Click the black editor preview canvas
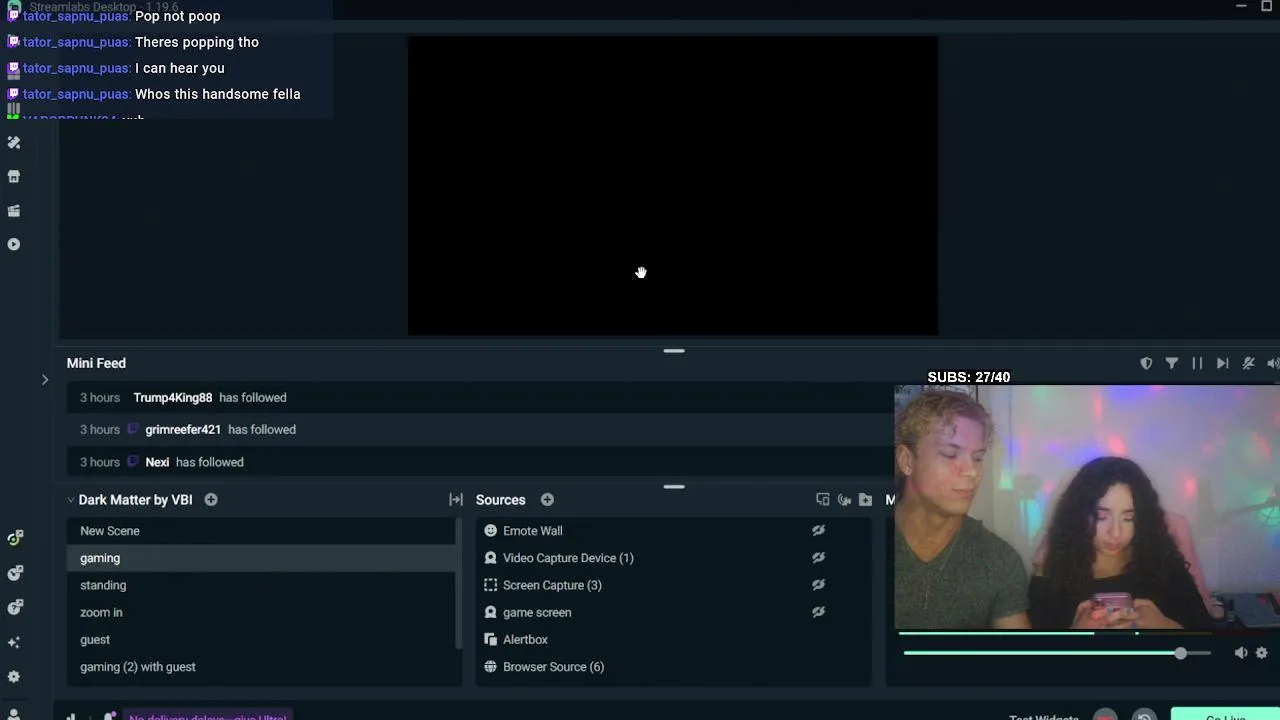Screen dimensions: 1280x720 point(673,186)
